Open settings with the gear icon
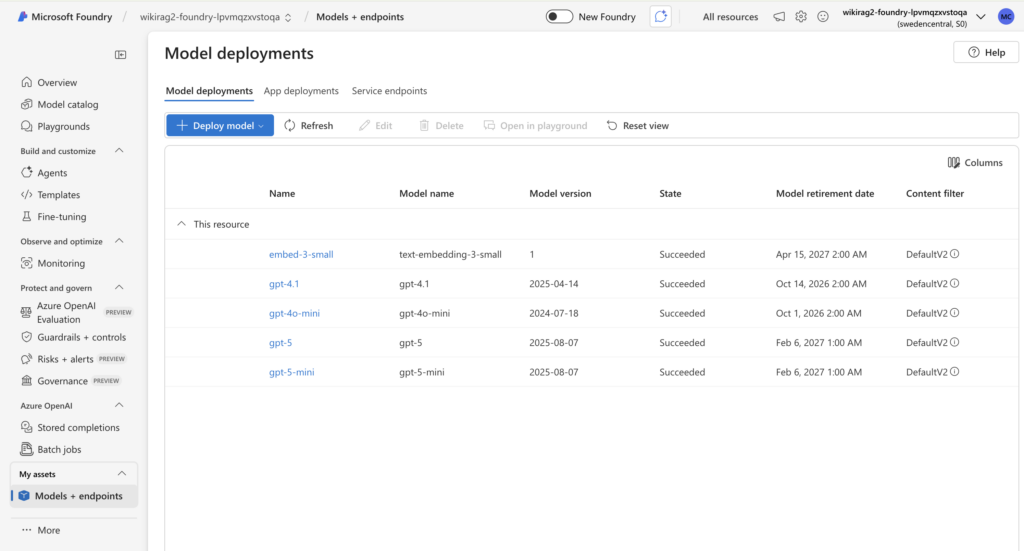The image size is (1024, 551). (x=801, y=17)
